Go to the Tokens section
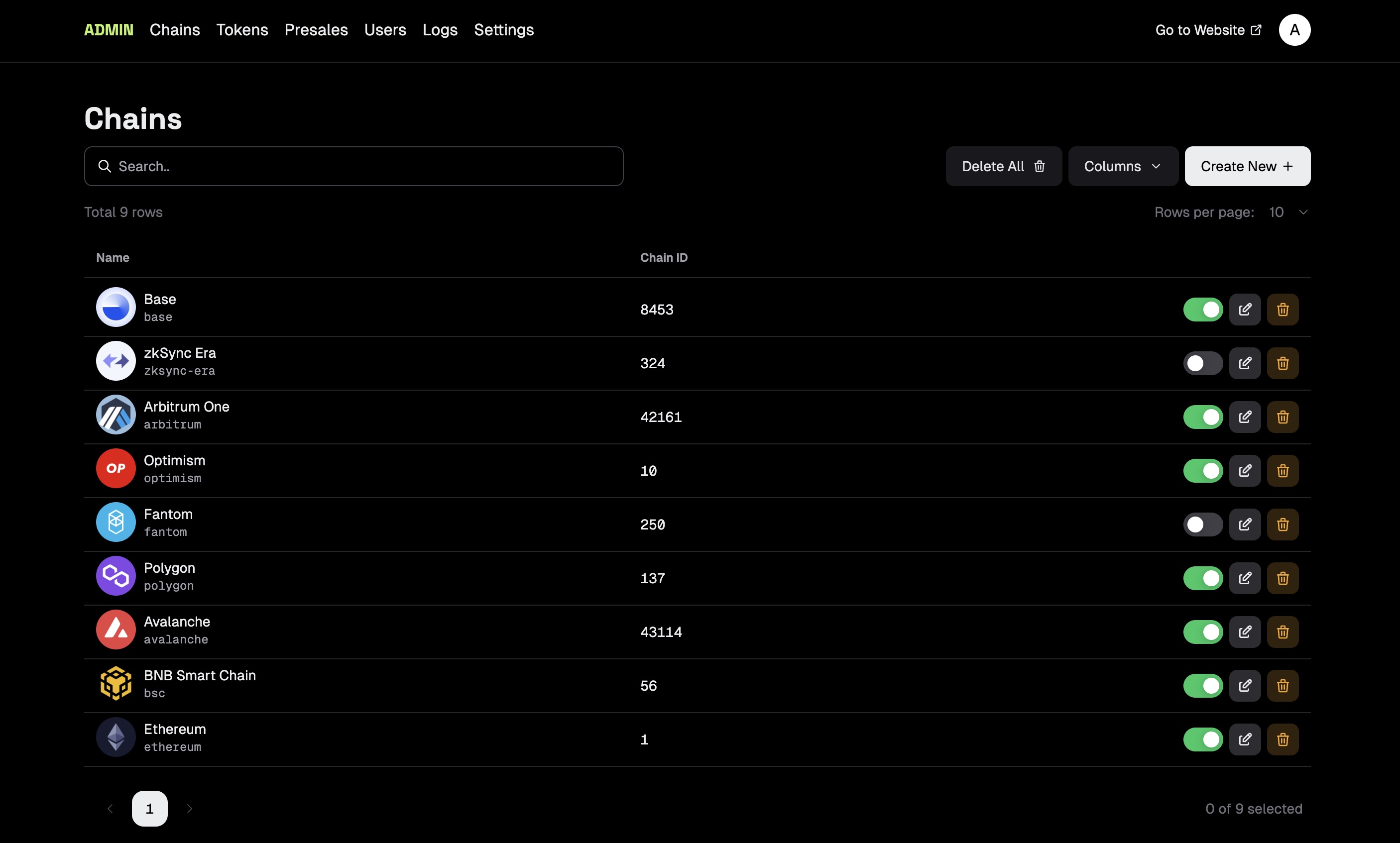This screenshot has width=1400, height=843. pos(242,29)
